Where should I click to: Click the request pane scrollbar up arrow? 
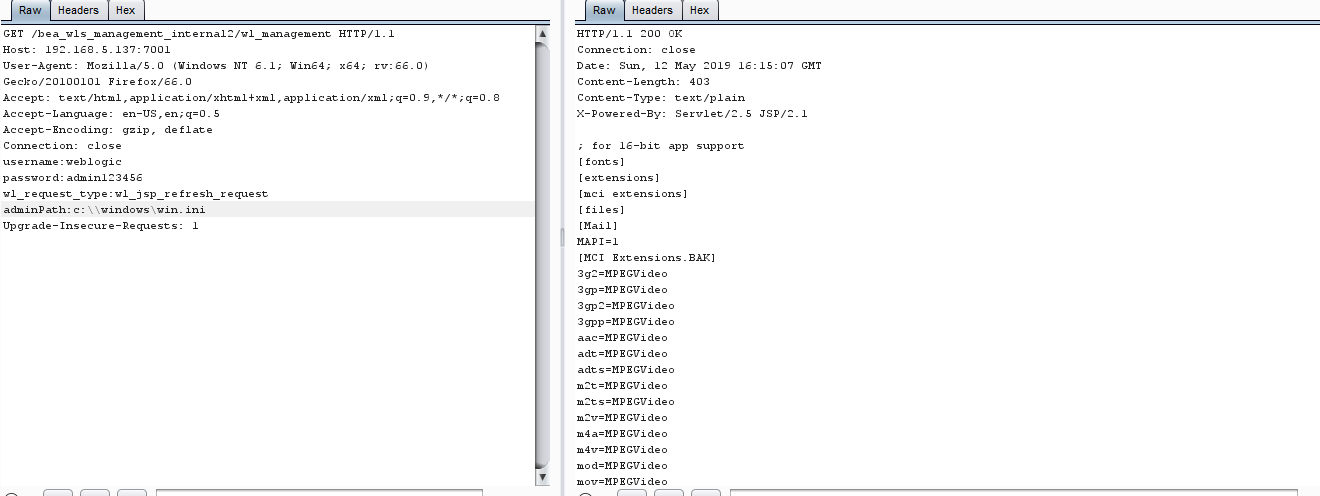pyautogui.click(x=542, y=33)
